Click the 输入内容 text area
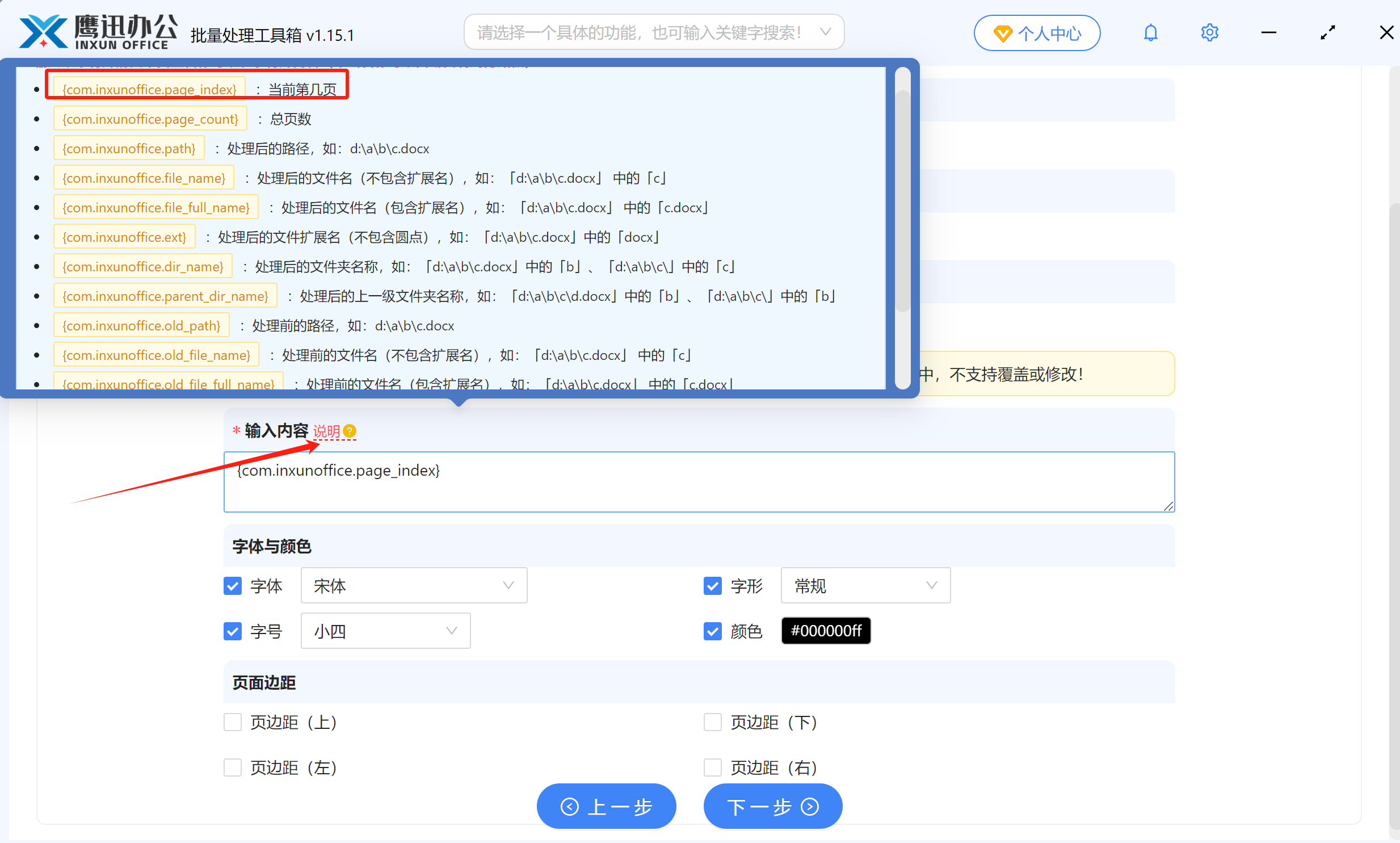1400x843 pixels. point(699,482)
